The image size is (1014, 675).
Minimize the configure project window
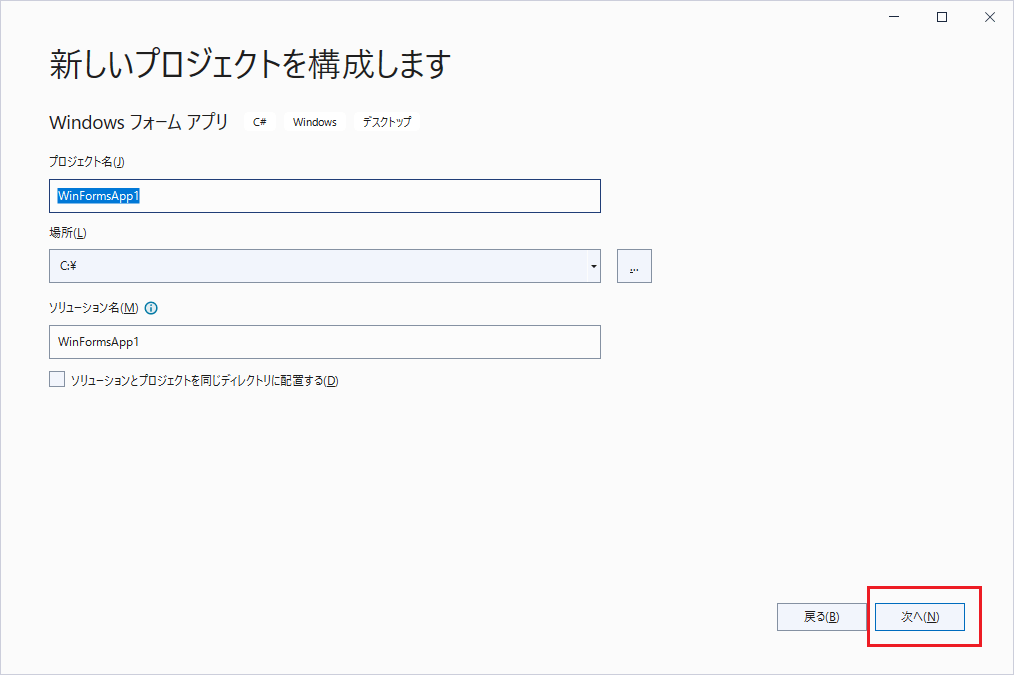[x=894, y=17]
